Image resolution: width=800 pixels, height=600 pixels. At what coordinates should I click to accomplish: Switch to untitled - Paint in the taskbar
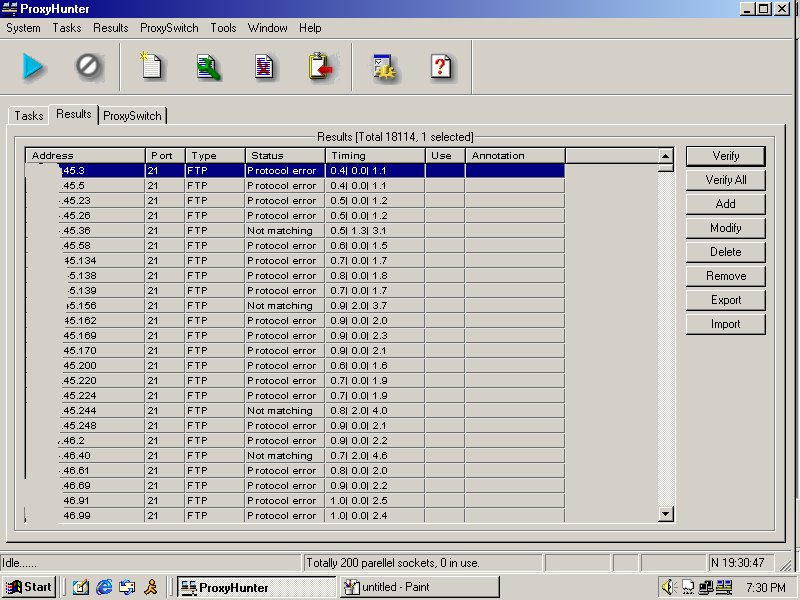pos(418,587)
